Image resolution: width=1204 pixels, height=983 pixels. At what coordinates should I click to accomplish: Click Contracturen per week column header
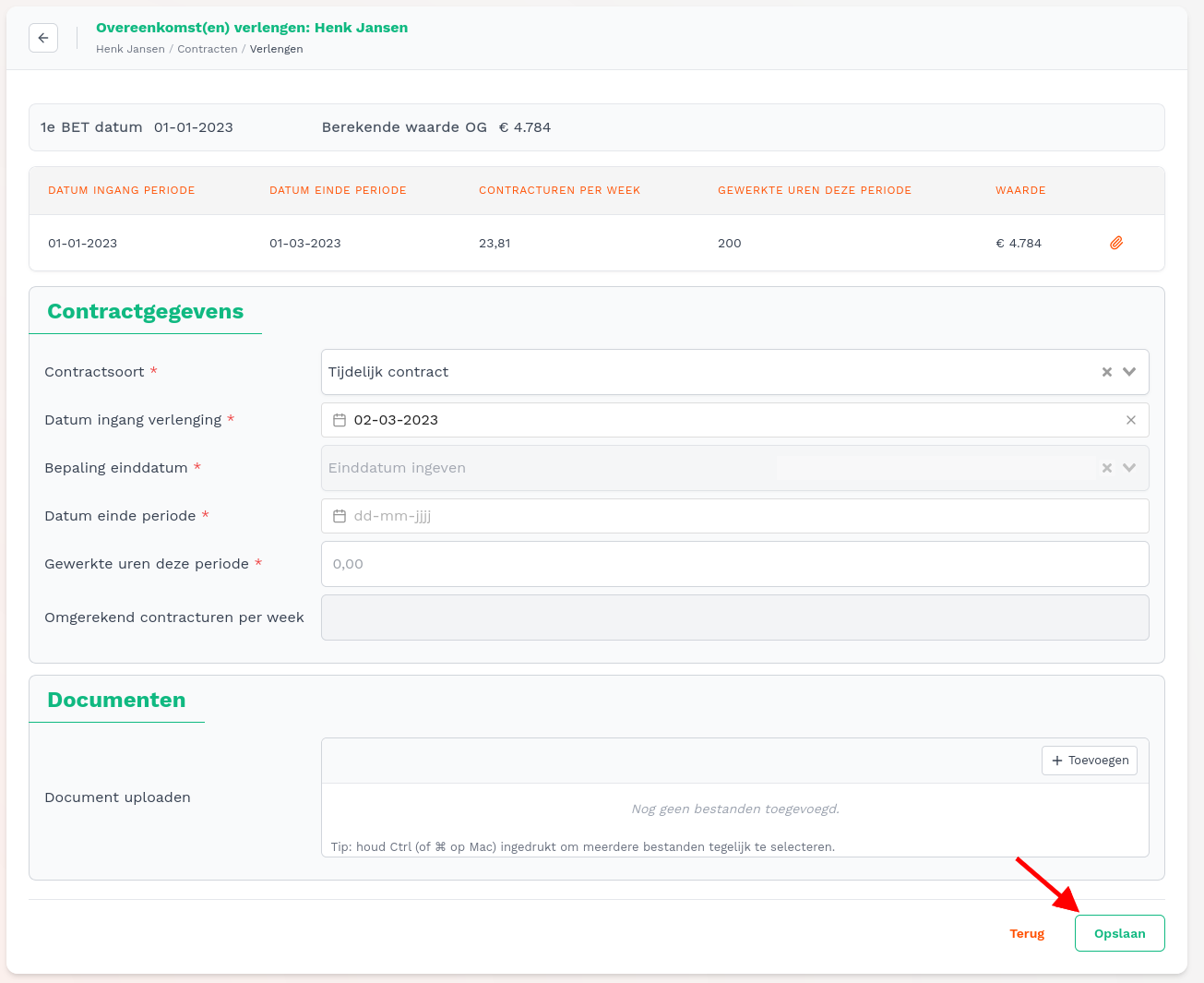559,190
